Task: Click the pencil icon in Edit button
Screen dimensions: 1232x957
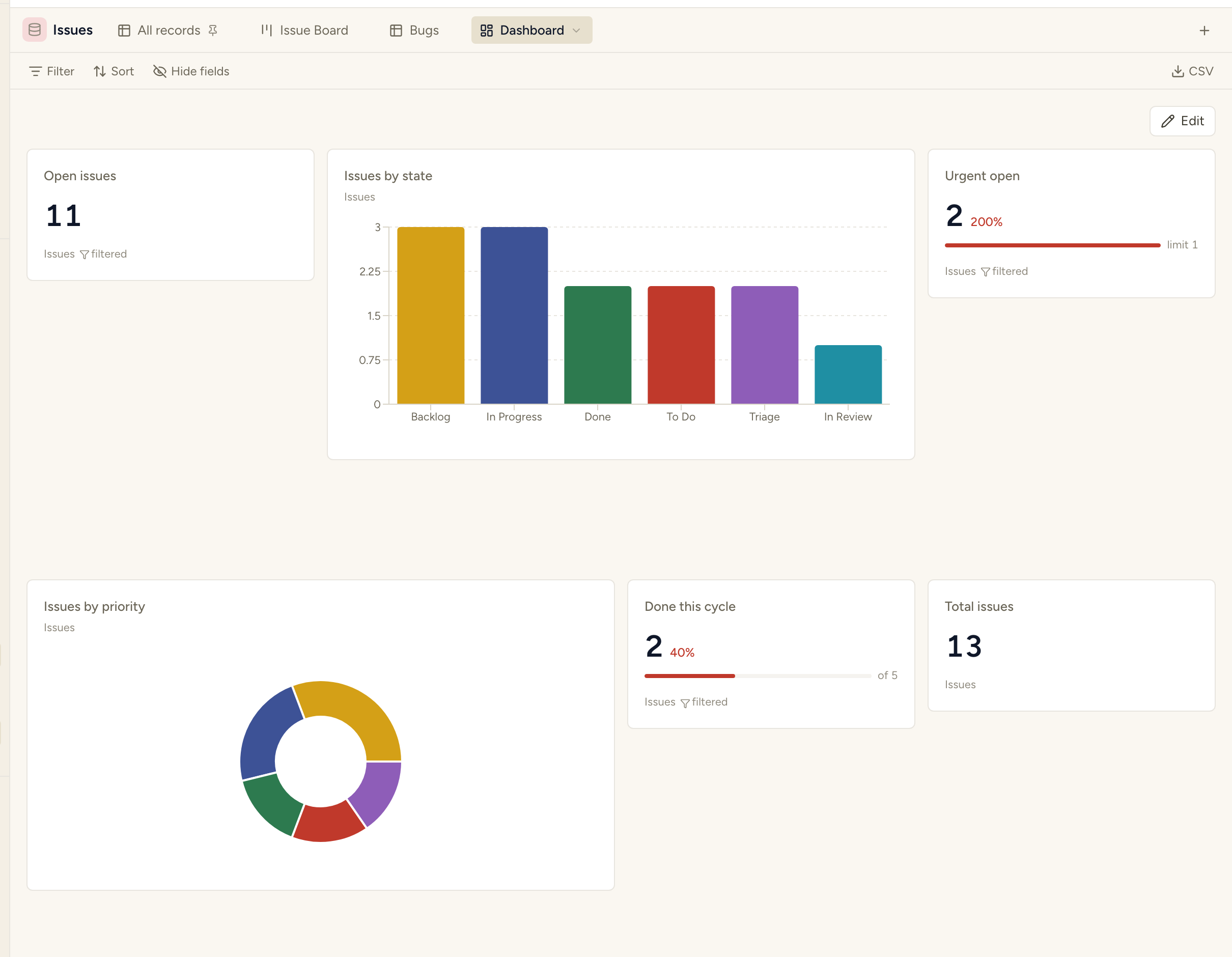Action: pyautogui.click(x=1167, y=121)
